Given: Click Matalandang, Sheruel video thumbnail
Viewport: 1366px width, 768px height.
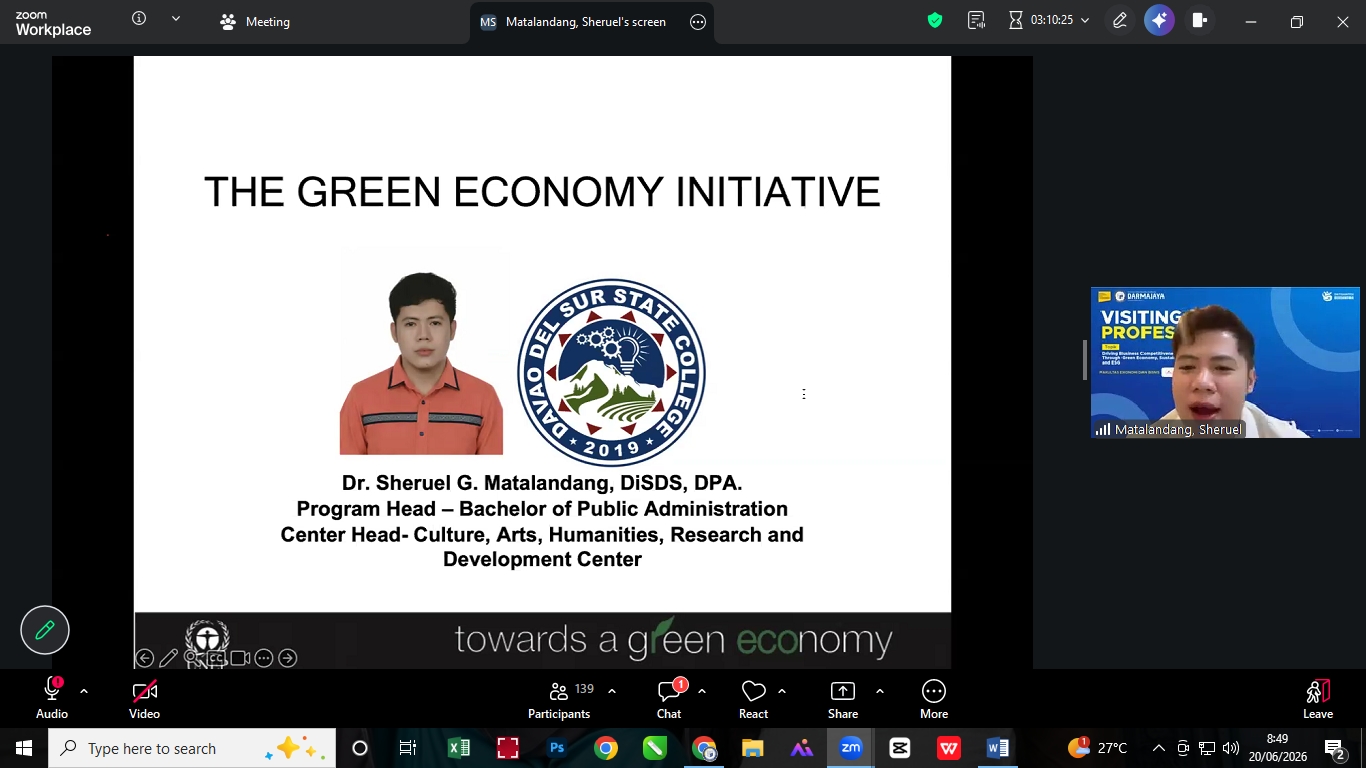Looking at the screenshot, I should pyautogui.click(x=1225, y=362).
